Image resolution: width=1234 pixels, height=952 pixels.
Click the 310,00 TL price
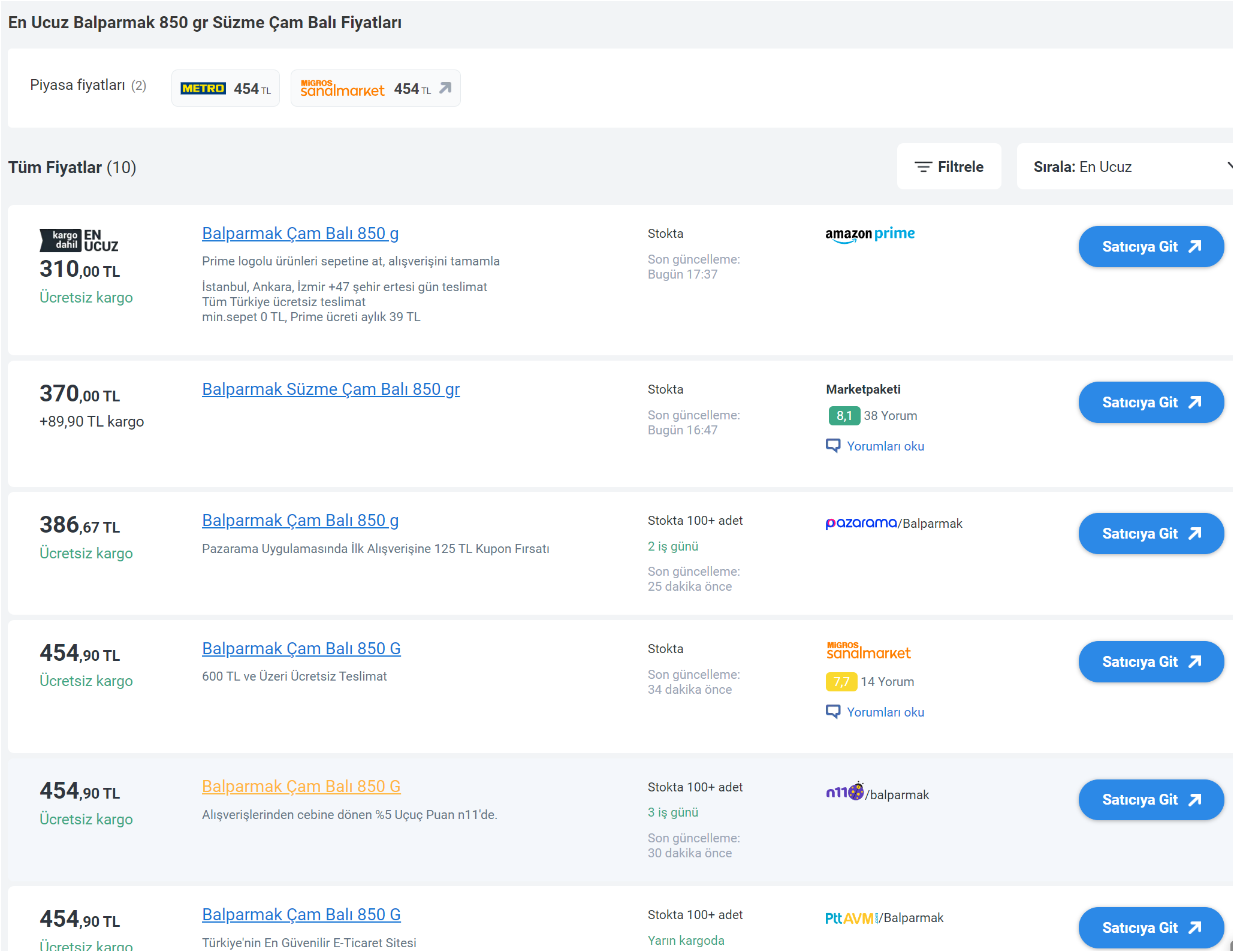pos(80,269)
